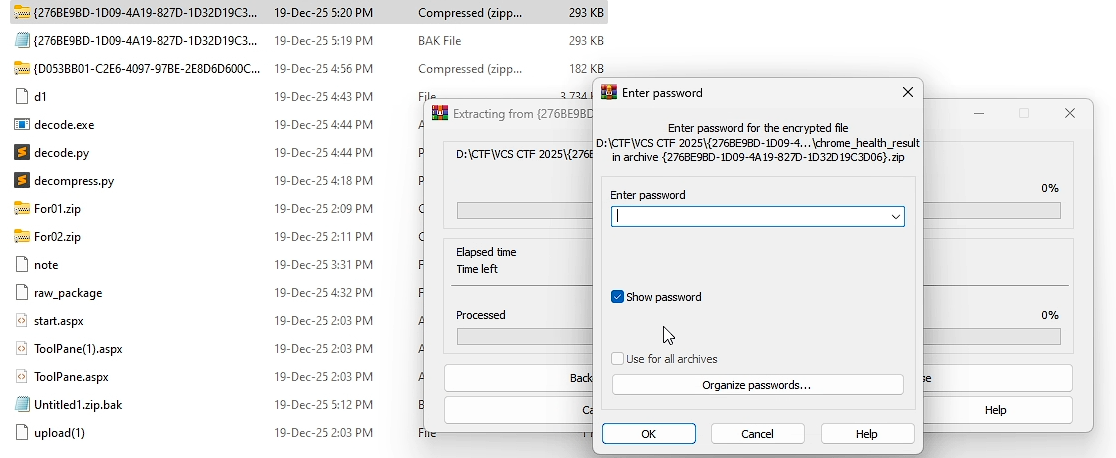Click the For02.zip folder icon
Image resolution: width=1116 pixels, height=458 pixels.
[x=21, y=236]
